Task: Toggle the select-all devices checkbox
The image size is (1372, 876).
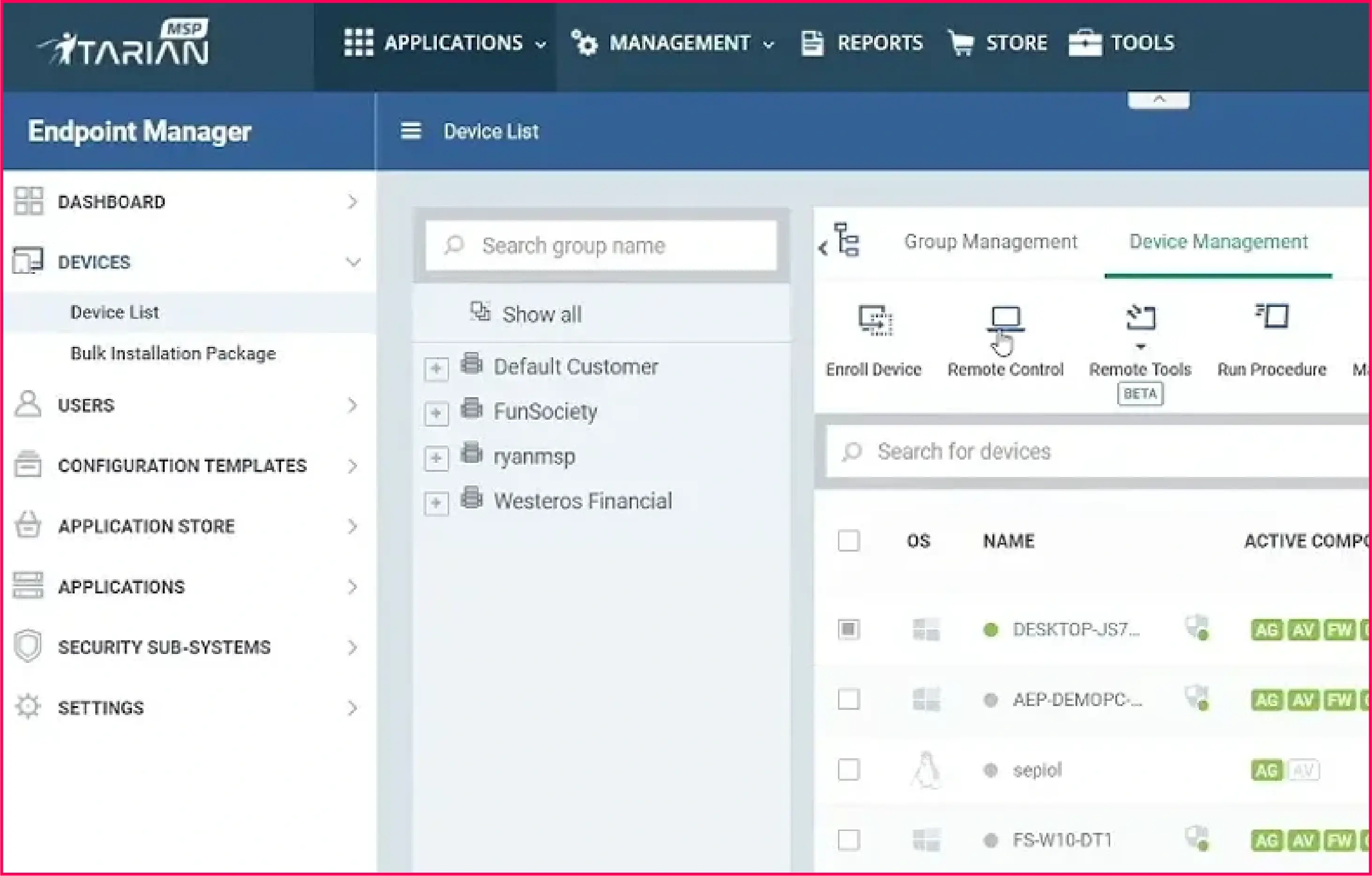Action: [x=848, y=540]
